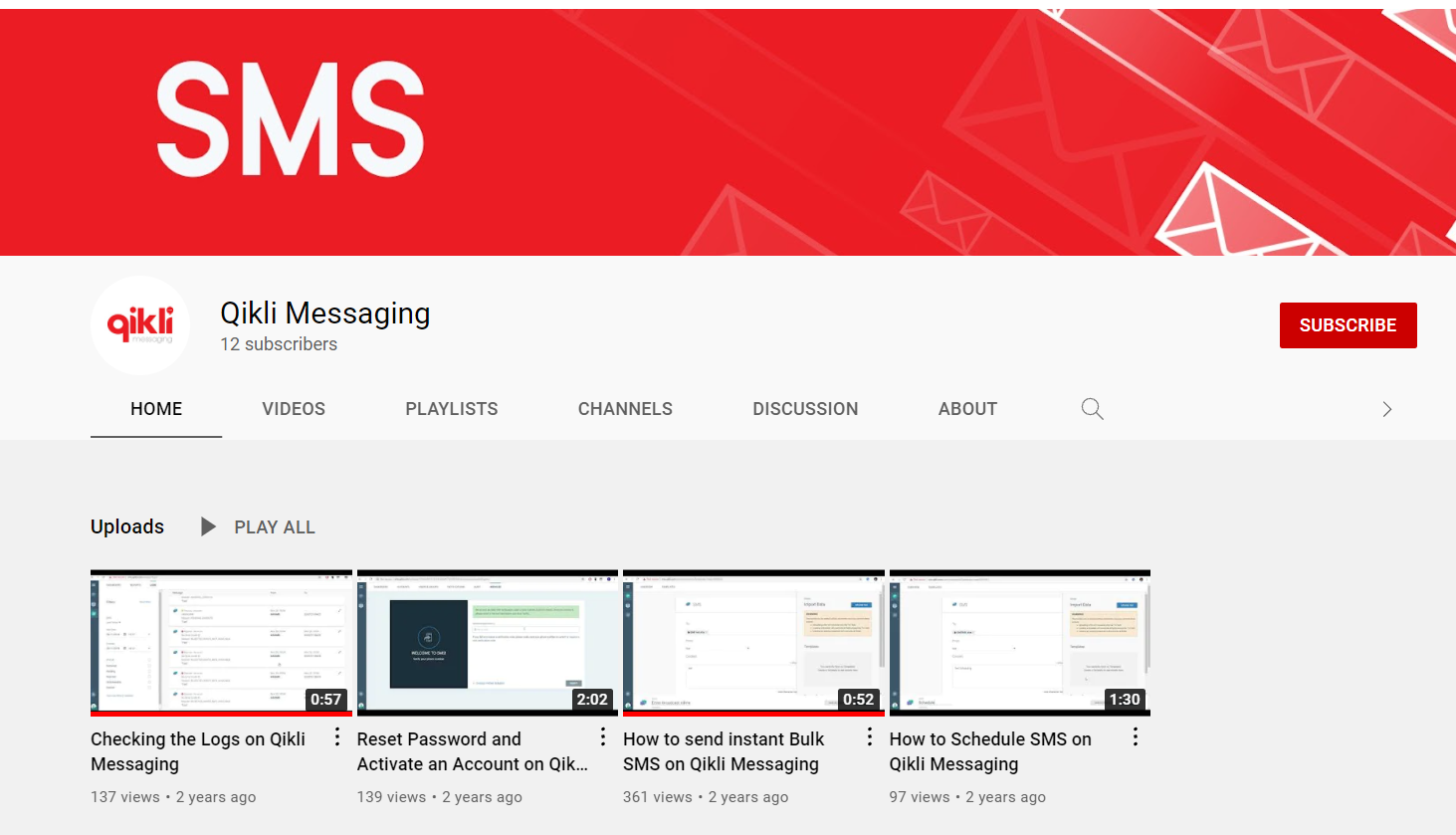This screenshot has height=835, width=1456.
Task: Open video title How to send instant Bulk SMS
Action: (x=724, y=751)
